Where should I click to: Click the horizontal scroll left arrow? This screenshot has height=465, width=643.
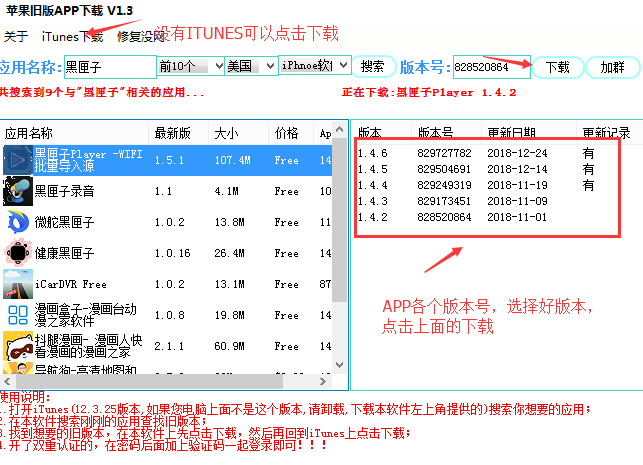(x=7, y=382)
